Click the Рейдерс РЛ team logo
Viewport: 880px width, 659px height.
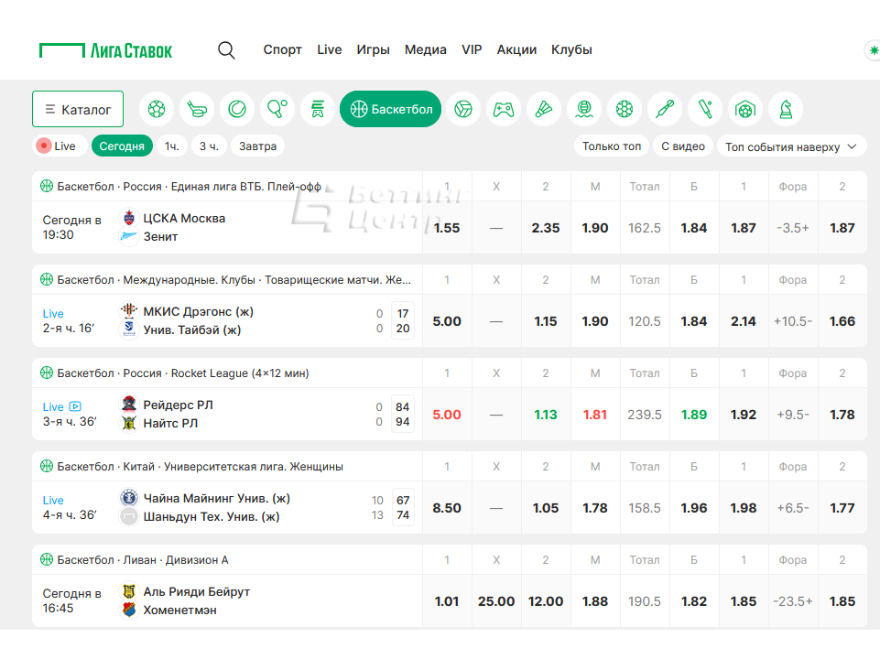tap(129, 404)
